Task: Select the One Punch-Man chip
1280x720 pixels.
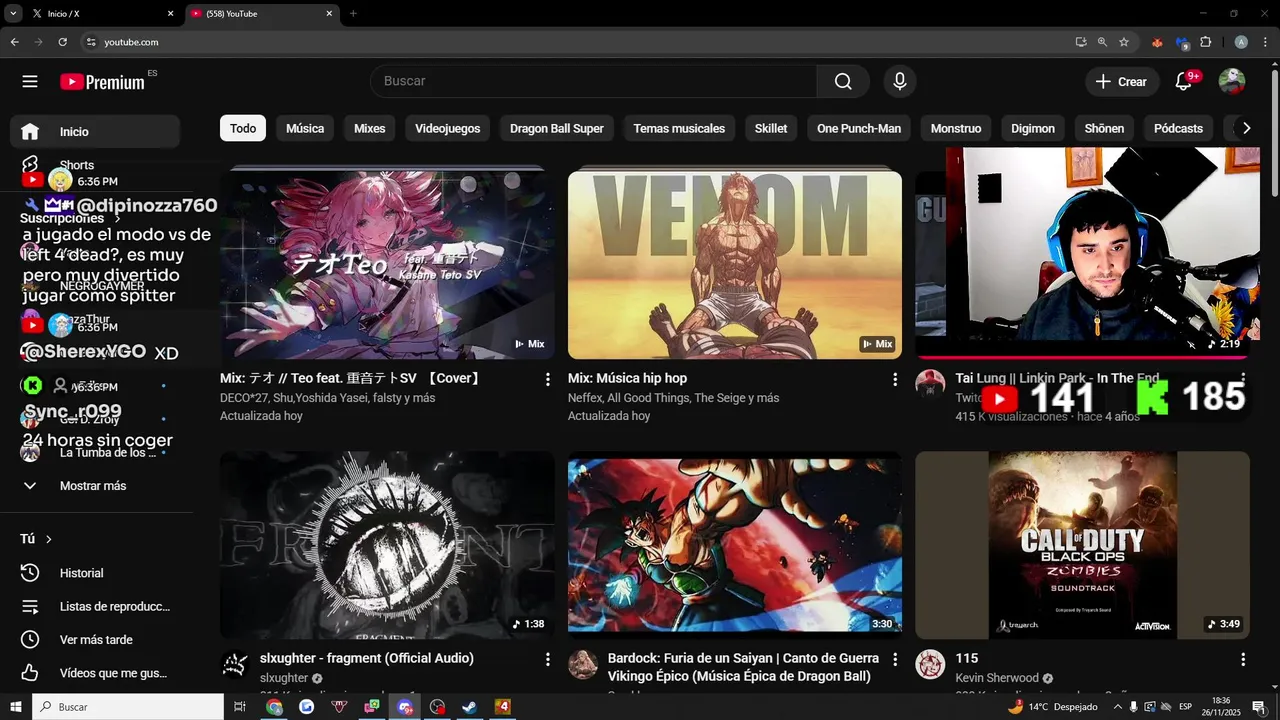Action: (859, 128)
